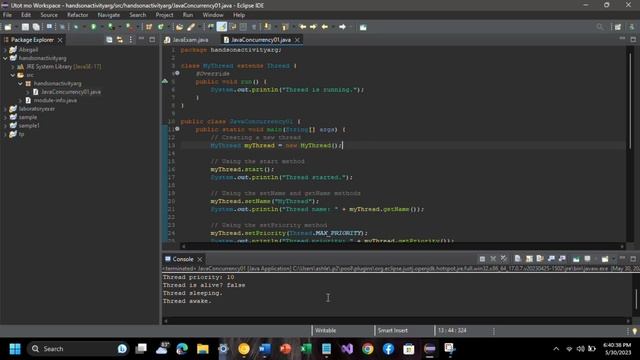Click the Save All toolbar icon
The image size is (640, 360).
pos(36,27)
